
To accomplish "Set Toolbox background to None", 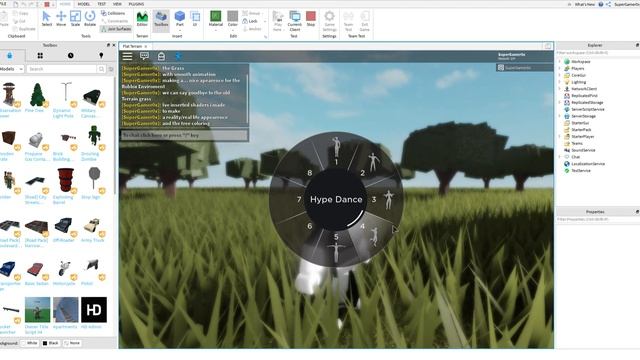I will pyautogui.click(x=72, y=343).
